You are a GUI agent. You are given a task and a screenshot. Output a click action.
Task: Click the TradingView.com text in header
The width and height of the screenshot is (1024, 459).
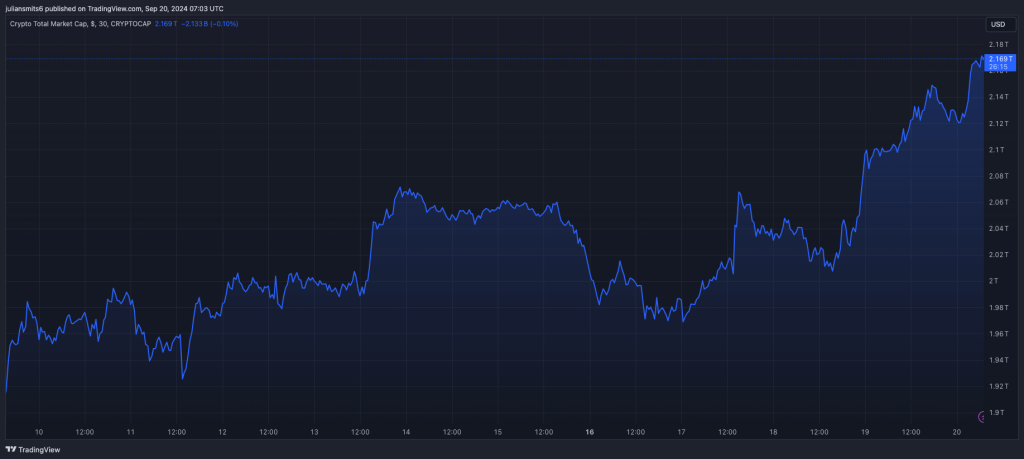pyautogui.click(x=115, y=8)
